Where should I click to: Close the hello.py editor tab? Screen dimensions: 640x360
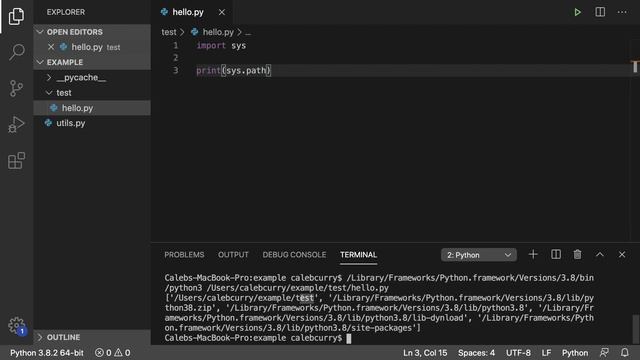click(222, 12)
